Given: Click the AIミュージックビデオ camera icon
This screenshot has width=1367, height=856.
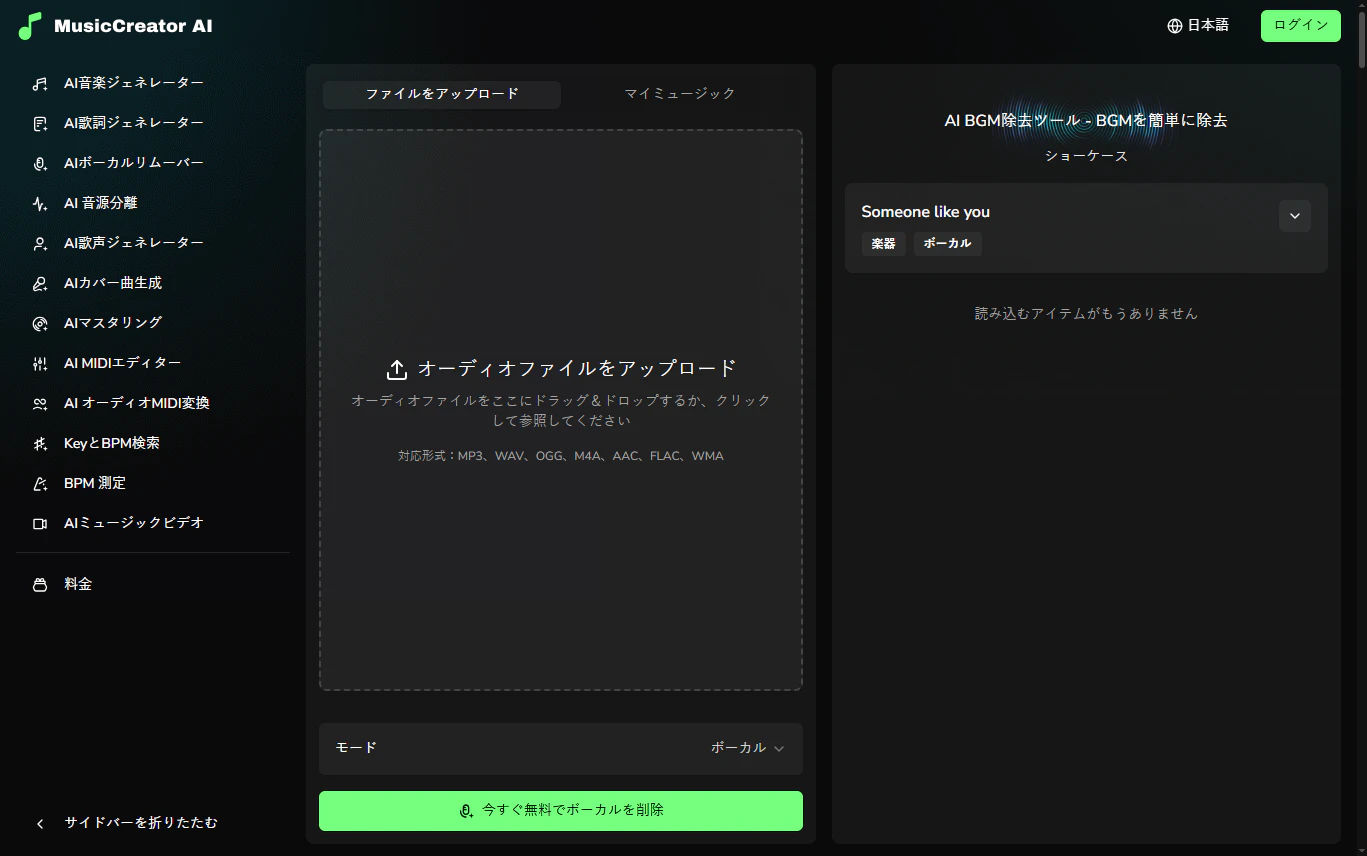Looking at the screenshot, I should tap(40, 524).
